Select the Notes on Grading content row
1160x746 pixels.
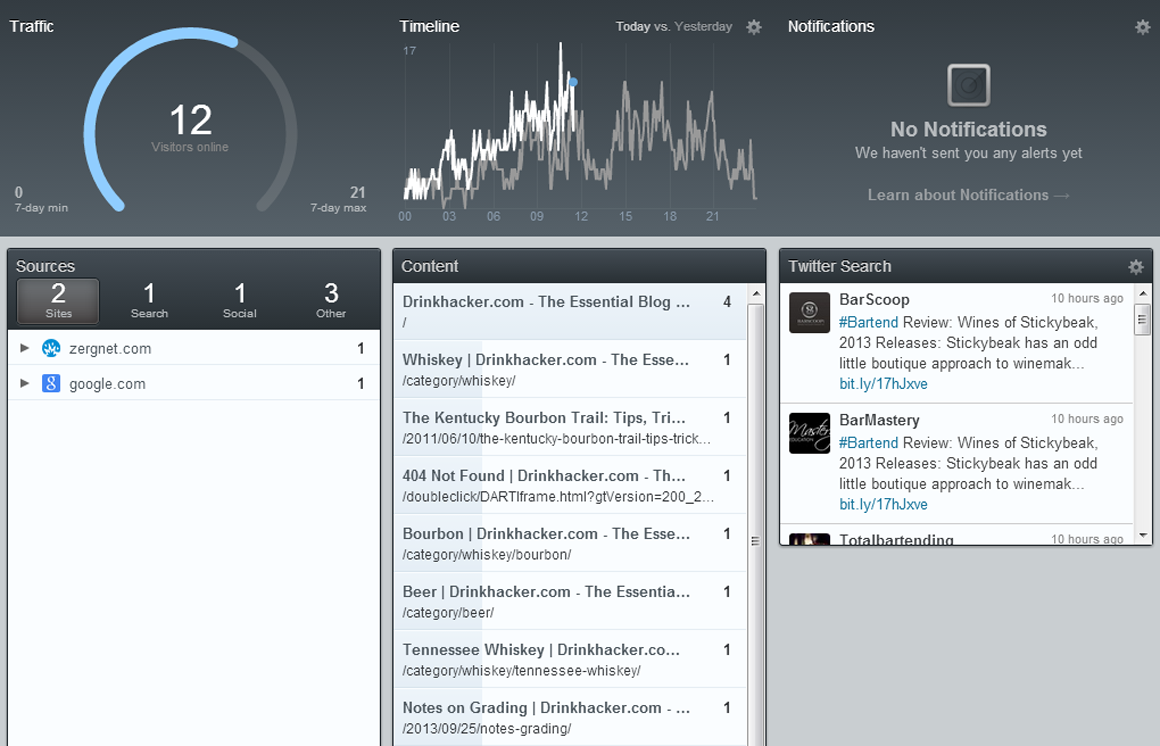click(570, 717)
